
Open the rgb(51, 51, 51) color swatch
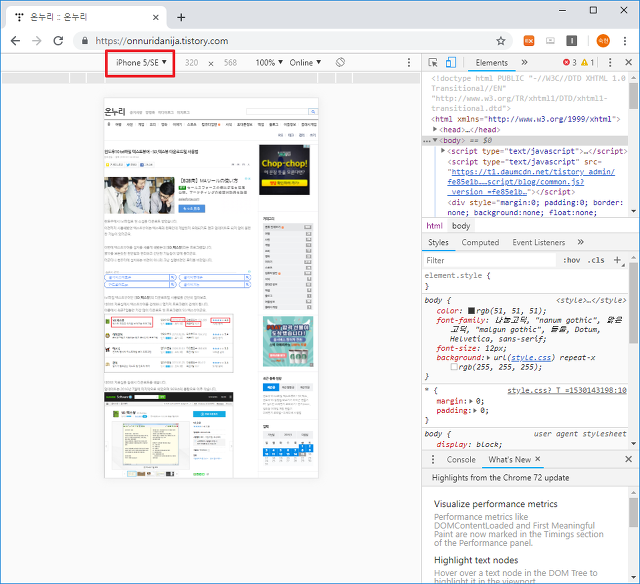click(x=471, y=311)
